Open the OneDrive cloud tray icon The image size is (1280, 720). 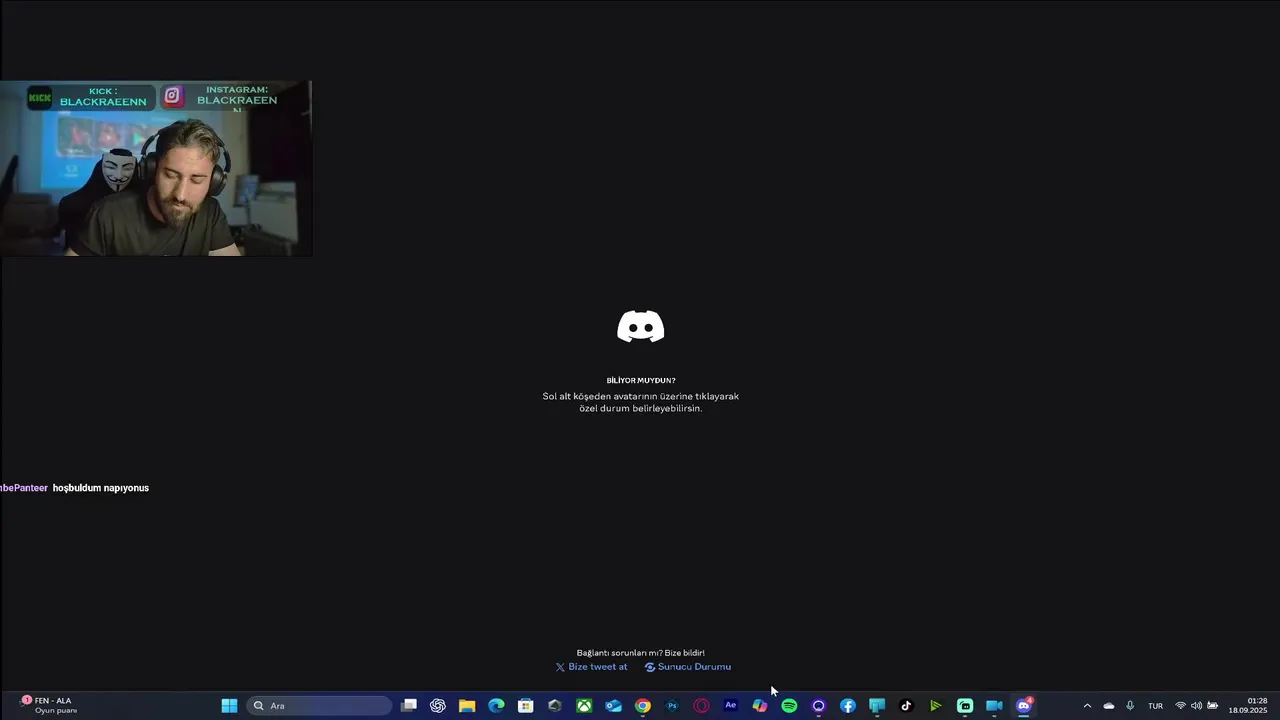coord(1109,706)
